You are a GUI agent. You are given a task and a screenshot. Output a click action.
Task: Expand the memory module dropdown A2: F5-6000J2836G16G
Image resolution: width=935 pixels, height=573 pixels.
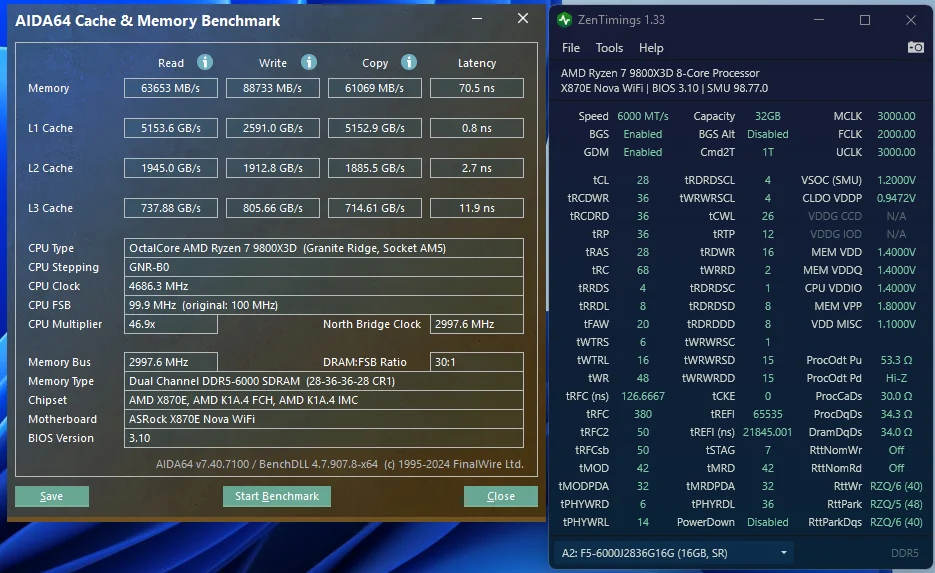point(674,553)
